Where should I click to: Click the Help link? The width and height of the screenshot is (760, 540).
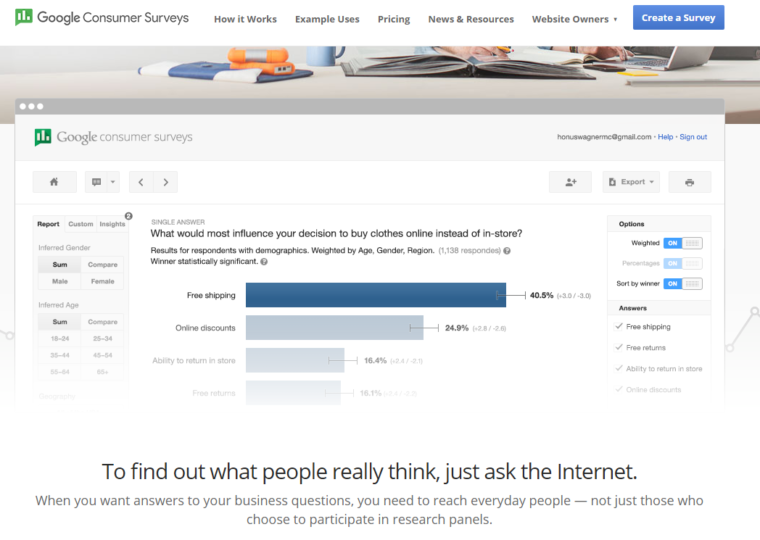coord(665,137)
